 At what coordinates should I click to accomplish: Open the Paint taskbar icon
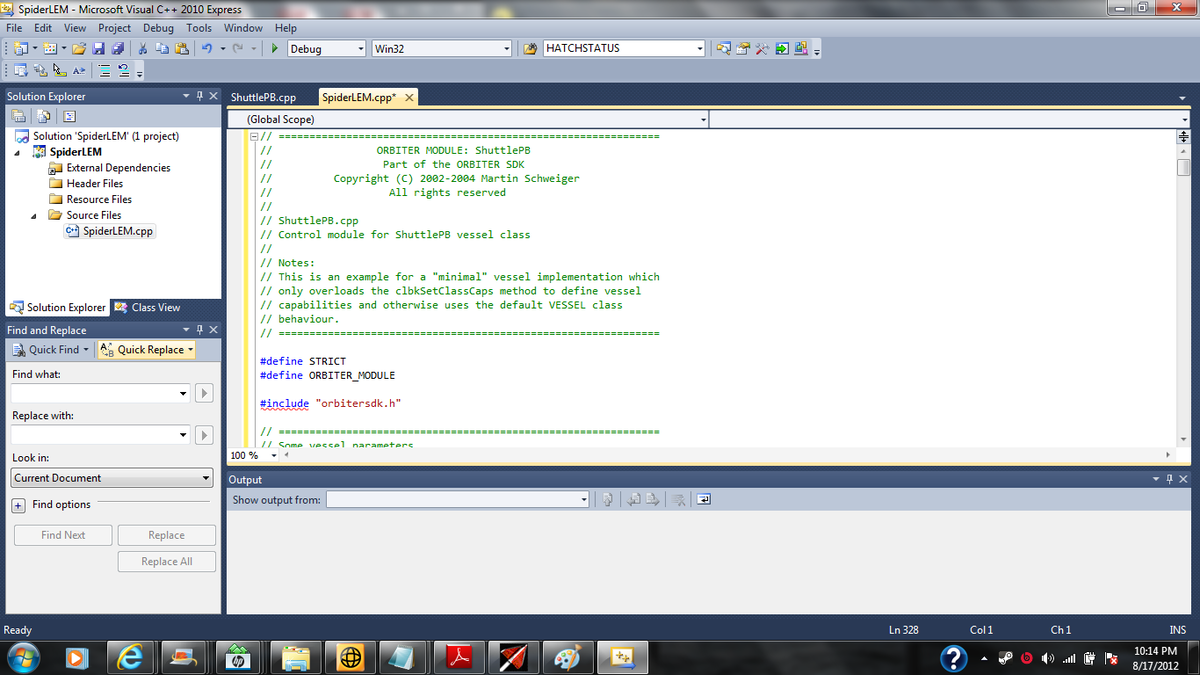click(x=566, y=657)
